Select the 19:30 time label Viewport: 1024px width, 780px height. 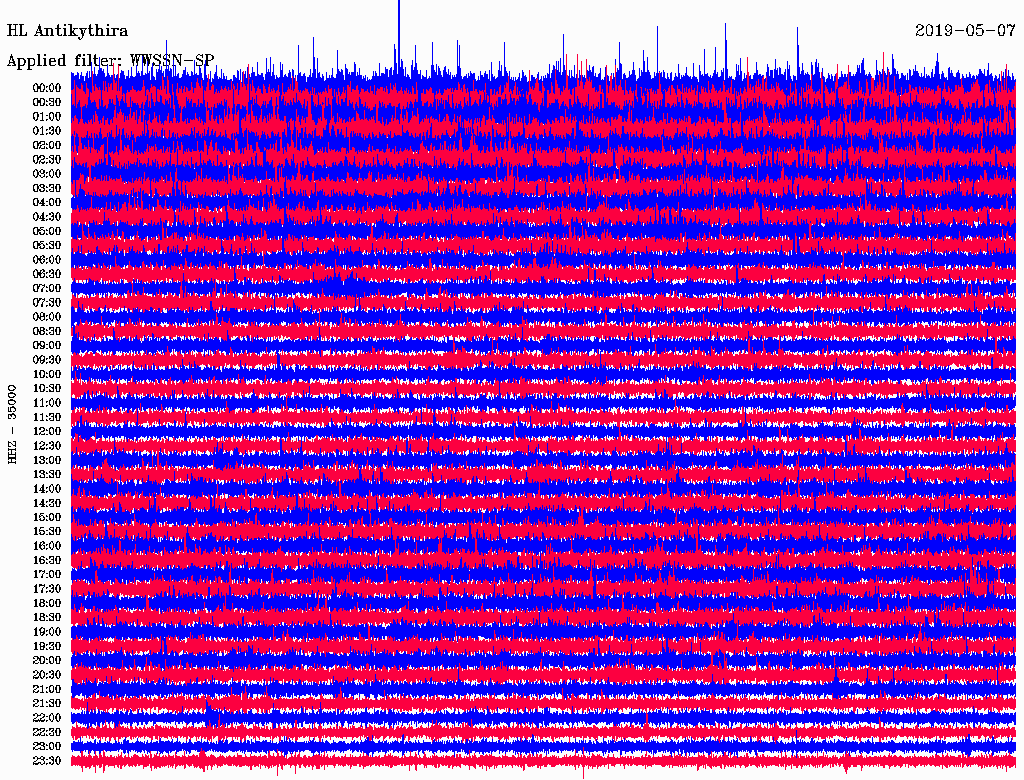[x=46, y=646]
